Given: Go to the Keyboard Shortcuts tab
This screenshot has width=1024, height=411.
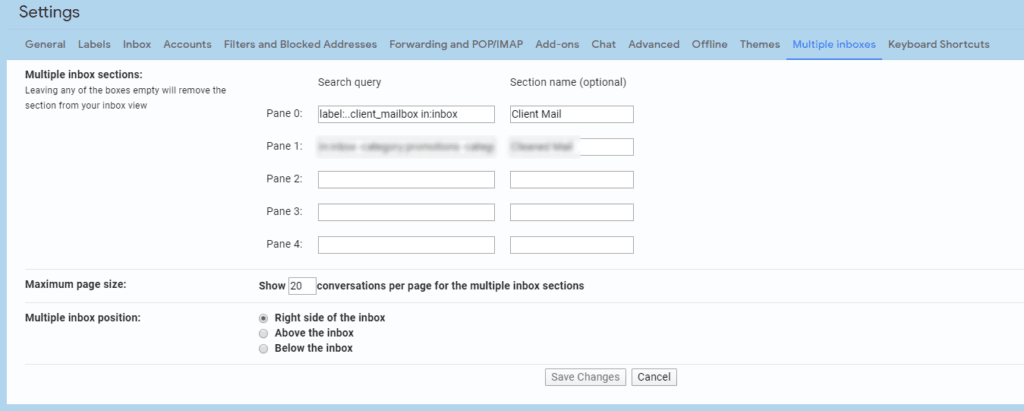Looking at the screenshot, I should pos(938,44).
